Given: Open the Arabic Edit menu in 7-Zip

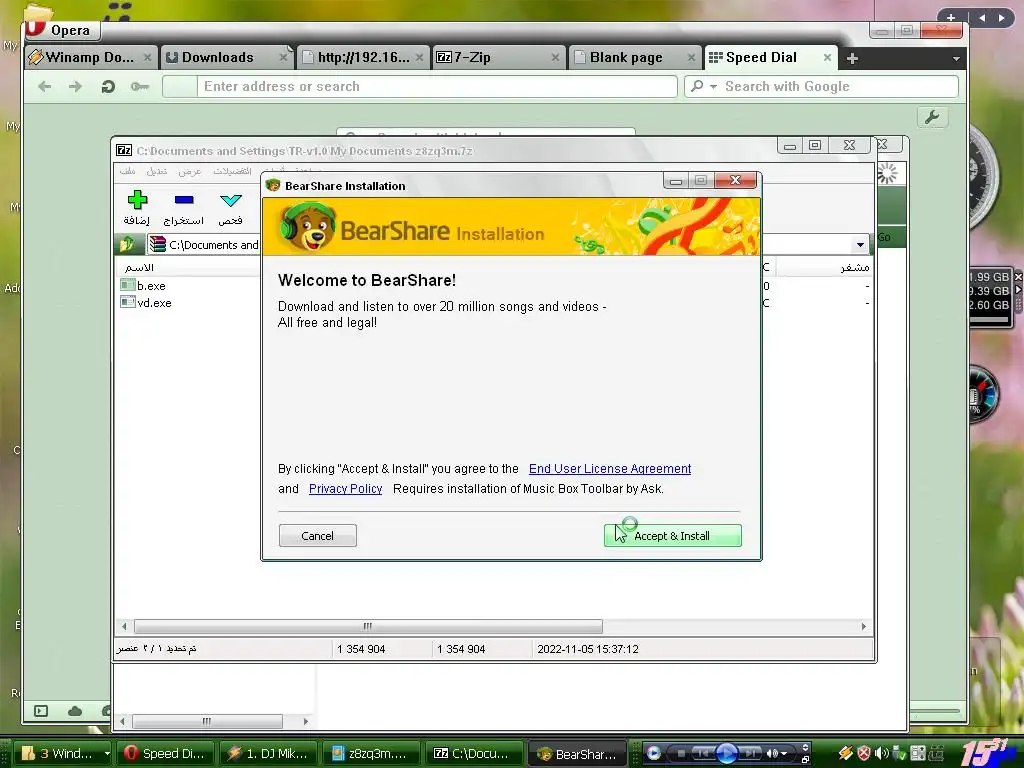Looking at the screenshot, I should (156, 171).
